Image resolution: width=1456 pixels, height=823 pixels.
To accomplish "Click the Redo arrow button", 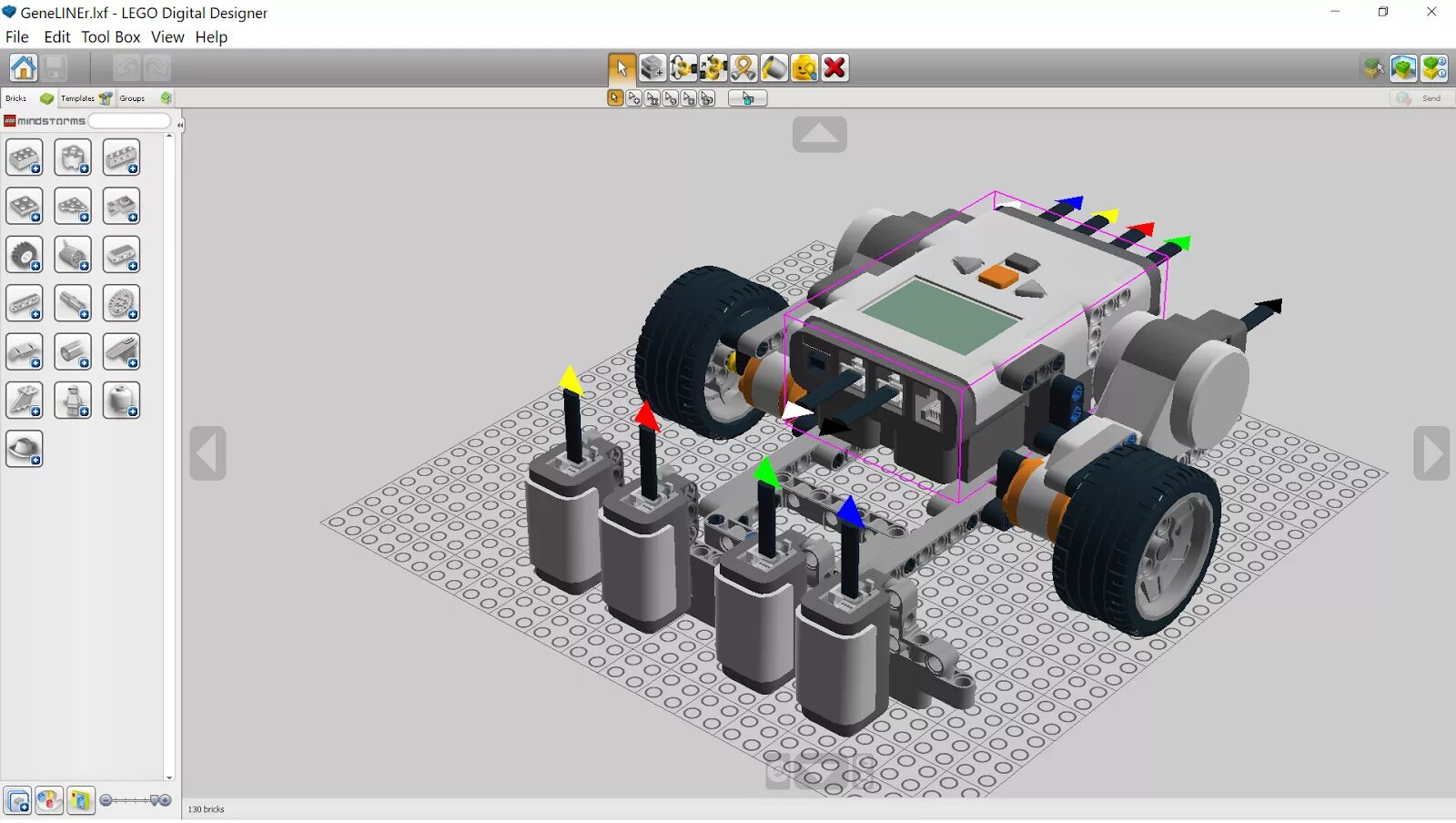I will click(157, 68).
